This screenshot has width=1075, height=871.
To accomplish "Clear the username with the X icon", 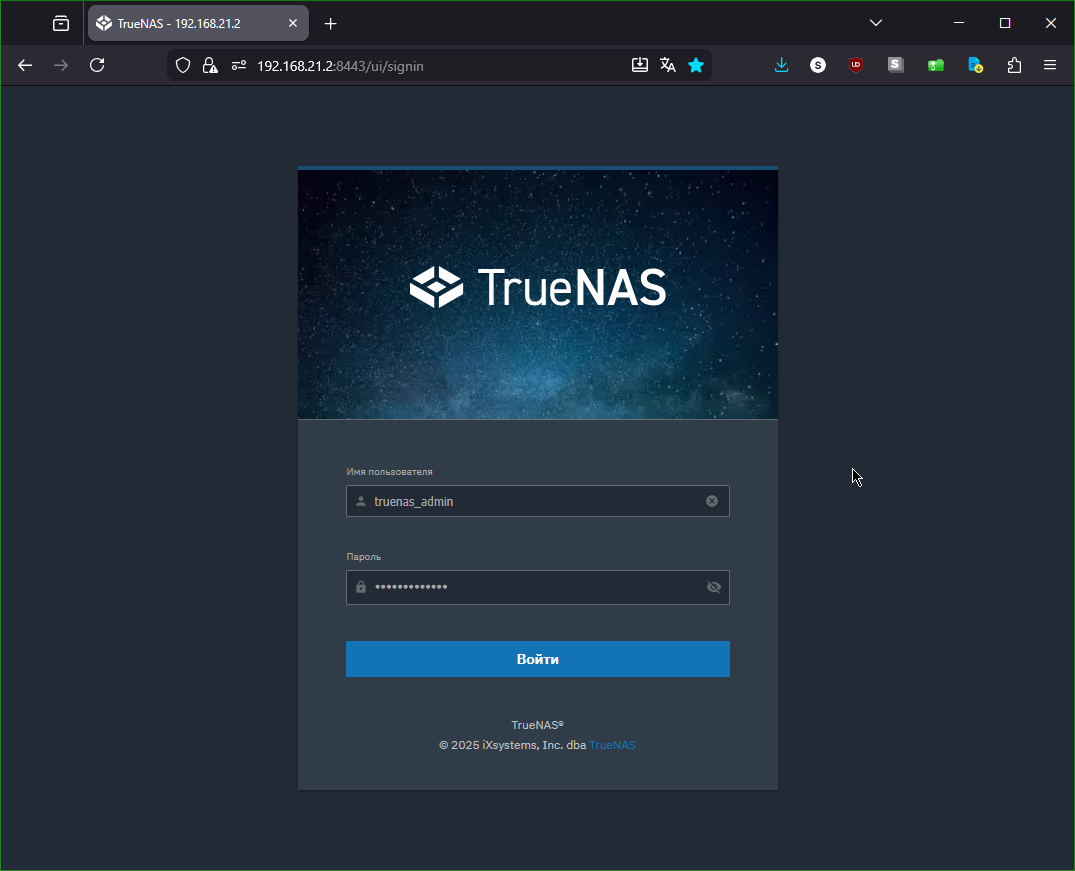I will [712, 501].
